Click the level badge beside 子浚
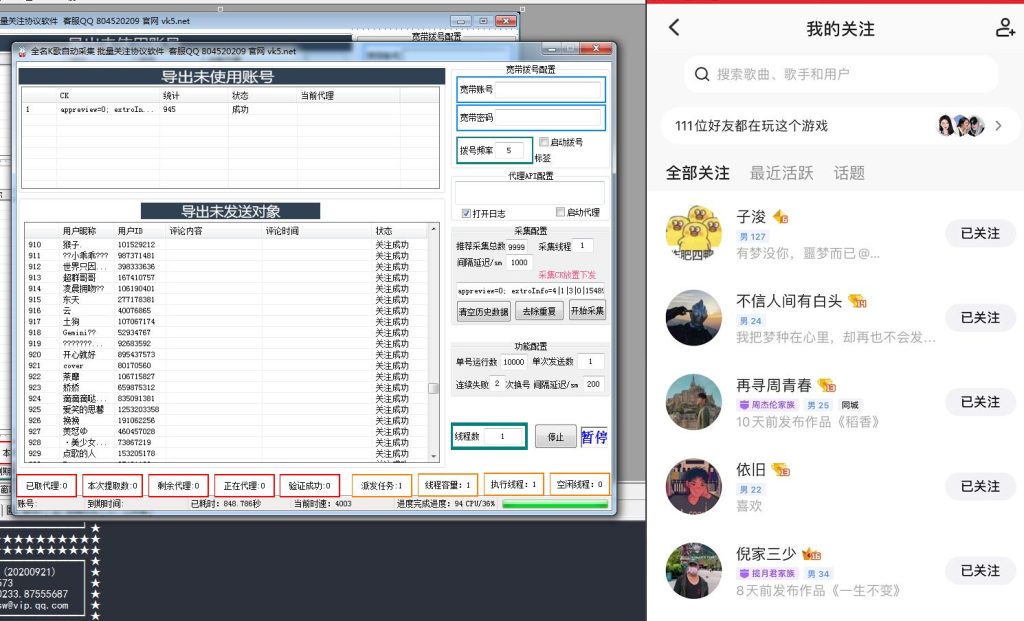 781,217
